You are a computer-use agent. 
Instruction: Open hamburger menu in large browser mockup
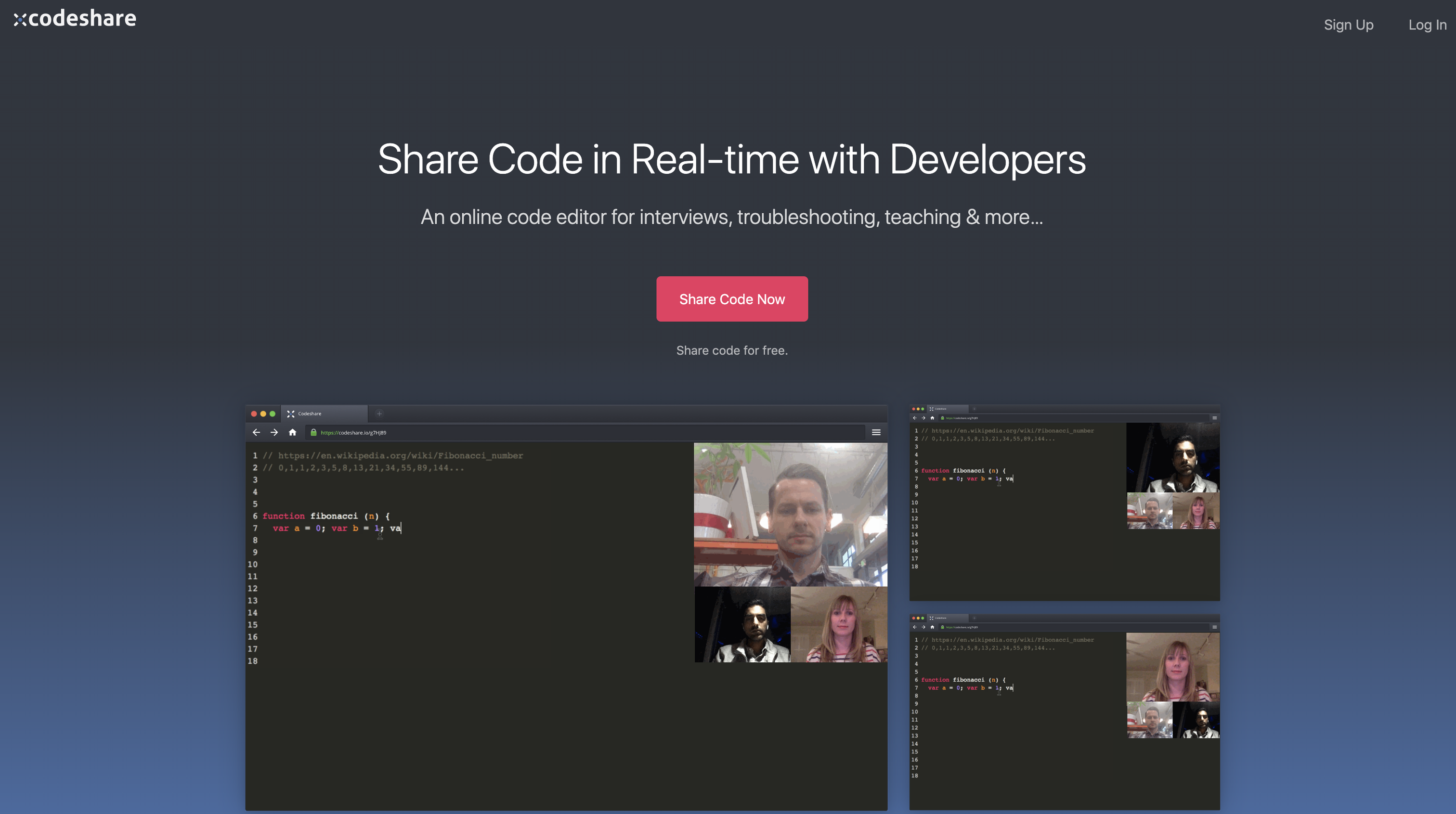click(x=876, y=432)
